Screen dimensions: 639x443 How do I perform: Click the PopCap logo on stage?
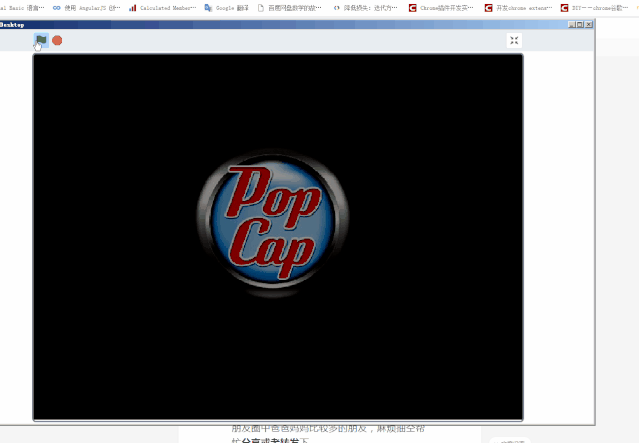[x=273, y=223]
